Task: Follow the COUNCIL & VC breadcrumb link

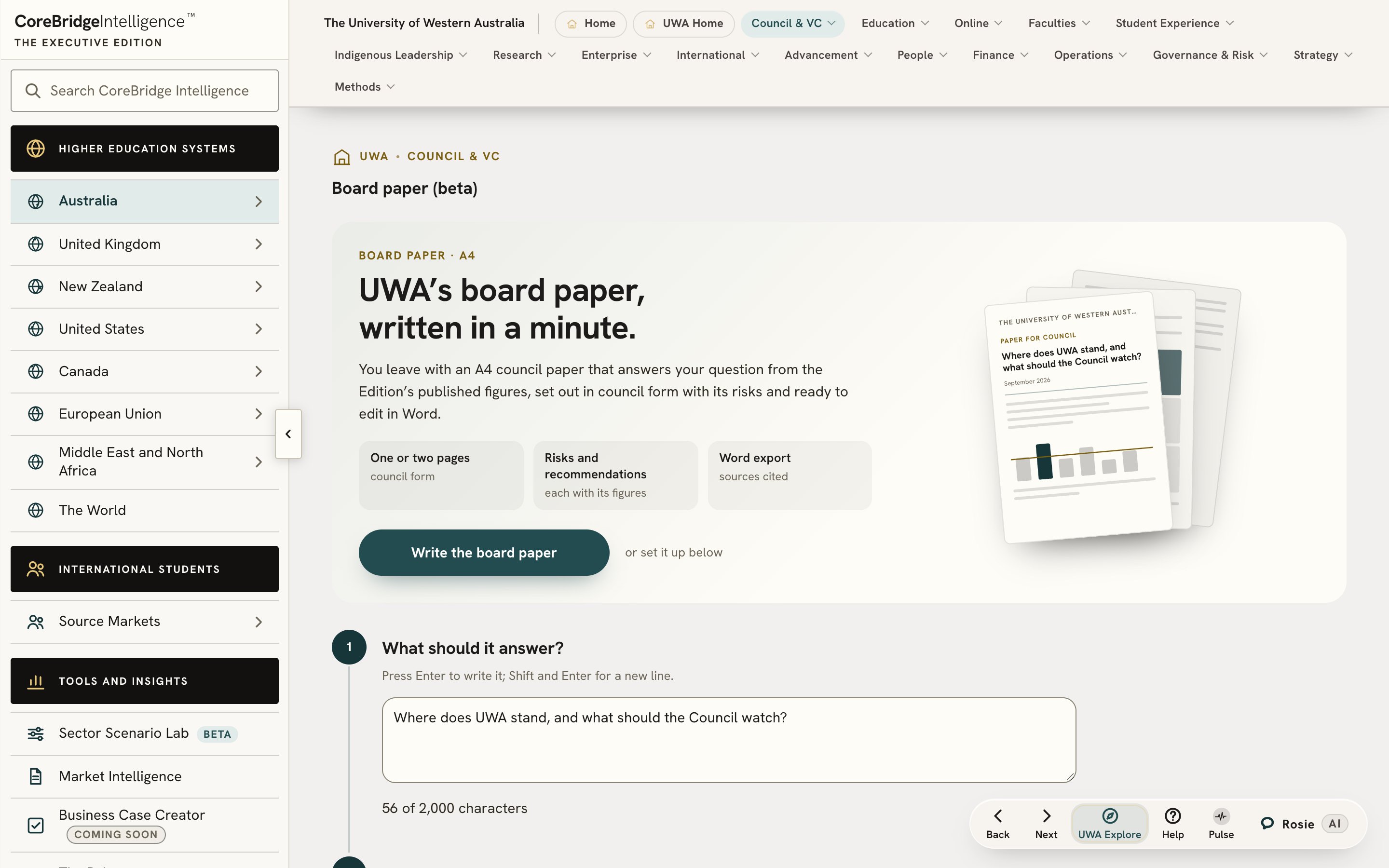Action: [x=453, y=156]
